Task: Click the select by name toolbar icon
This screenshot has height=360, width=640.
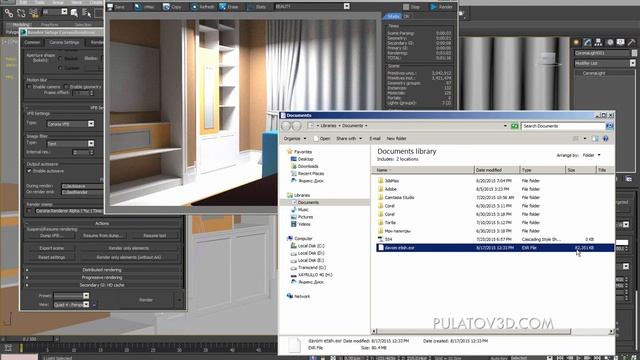Action: (87, 13)
